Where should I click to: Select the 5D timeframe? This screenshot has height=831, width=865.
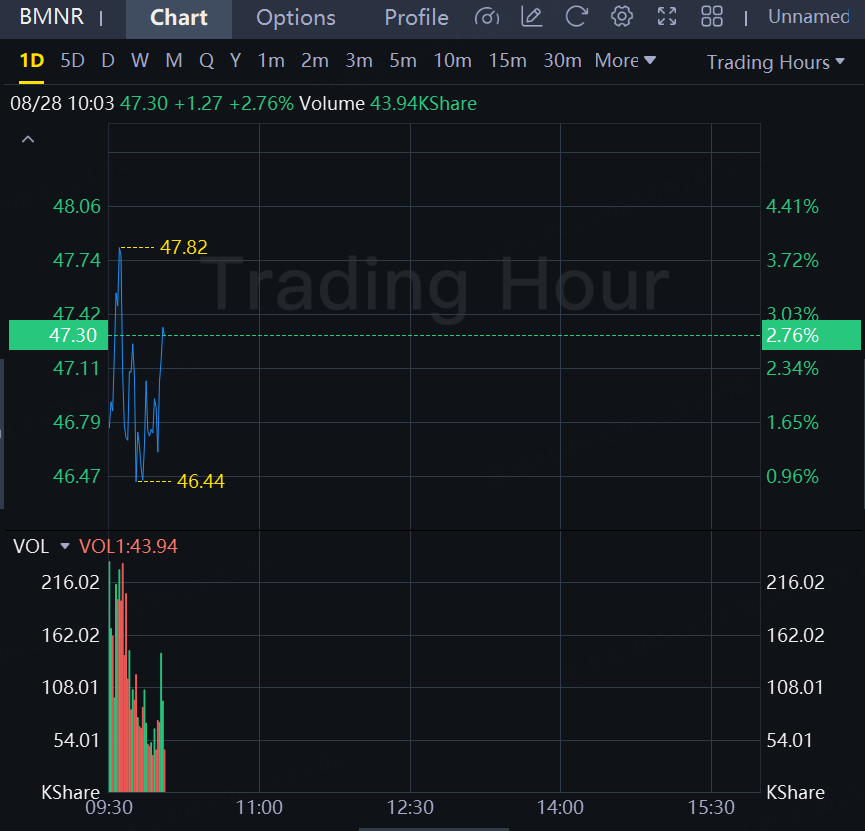point(72,60)
